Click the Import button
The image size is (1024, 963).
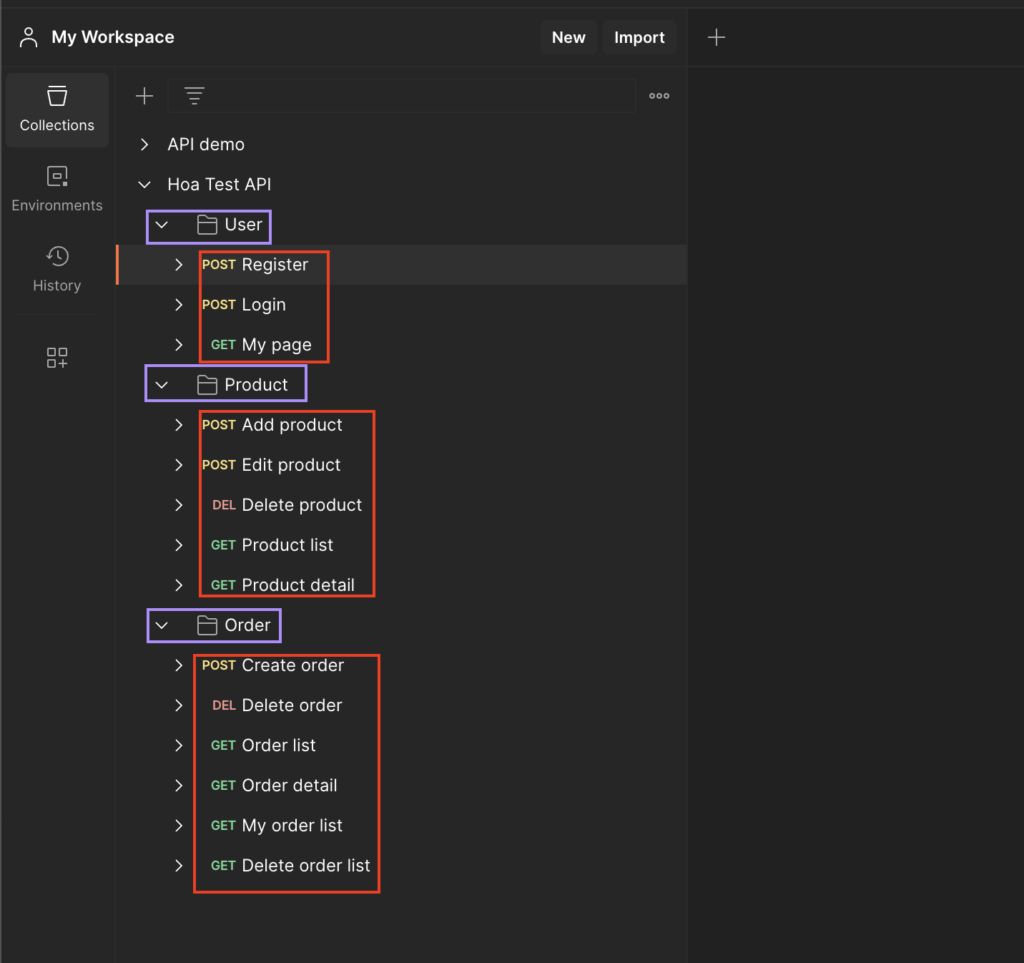coord(639,37)
